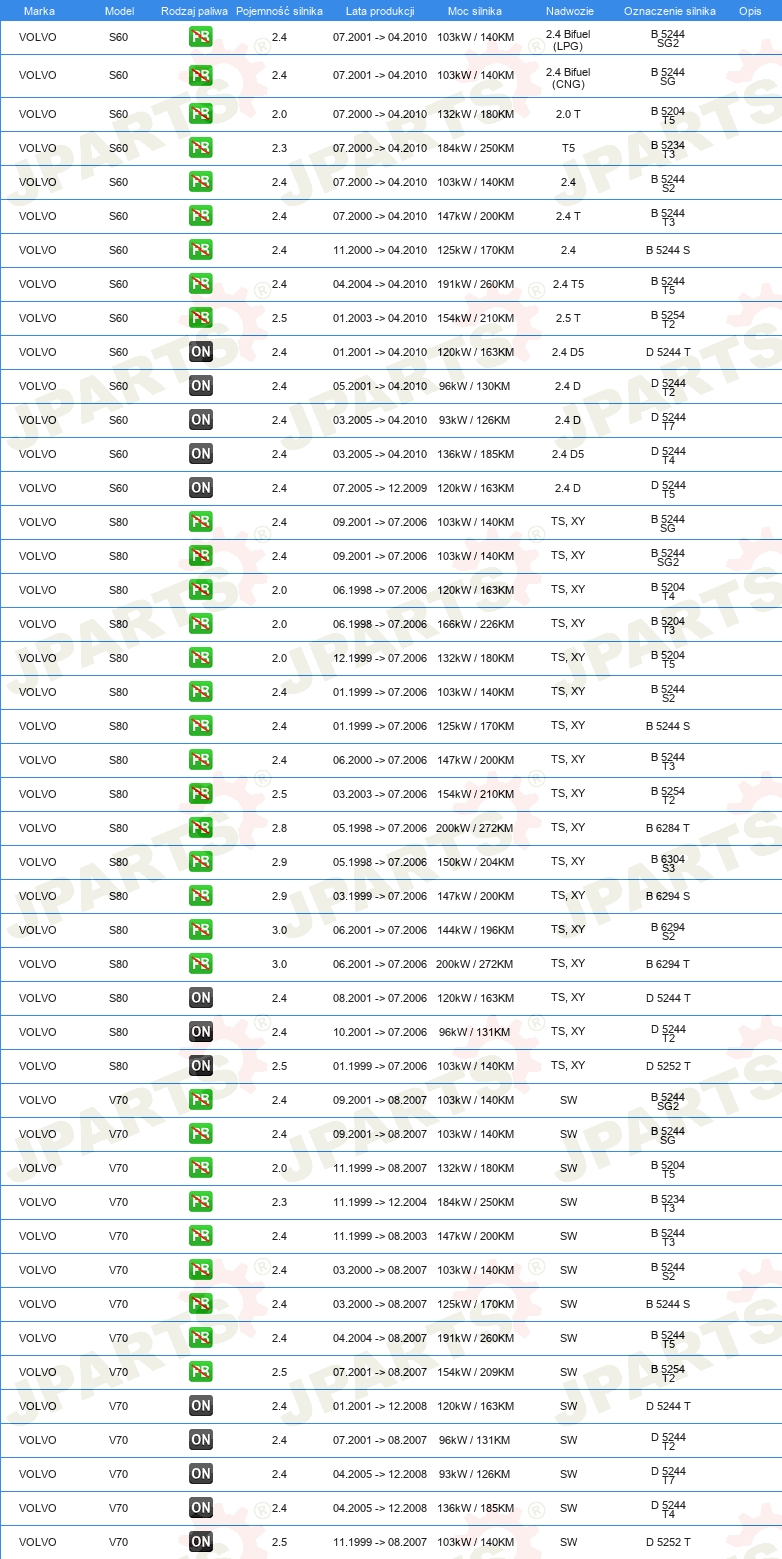Click the PB icon in the S80 B 5204 T4 row
782x1559 pixels.
(x=201, y=590)
